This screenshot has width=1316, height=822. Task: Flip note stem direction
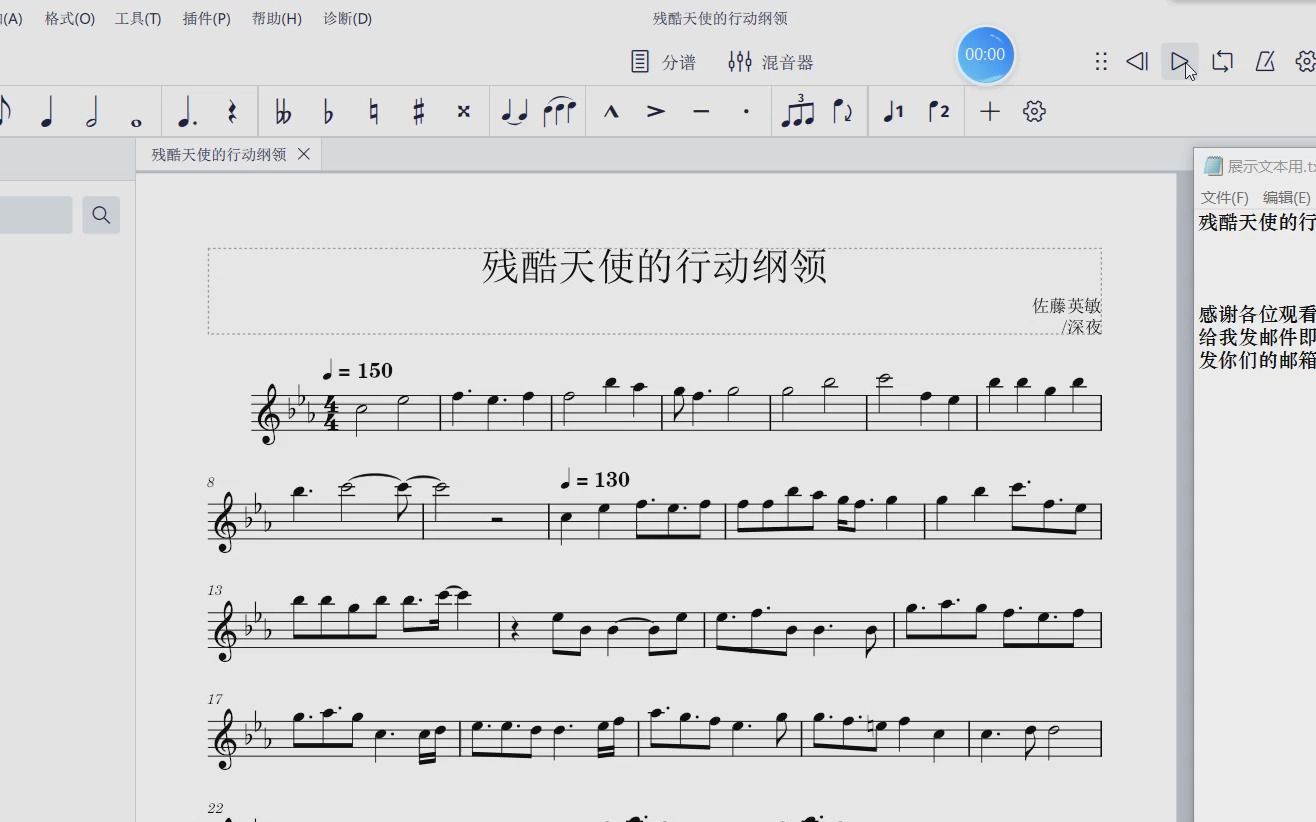pyautogui.click(x=843, y=112)
